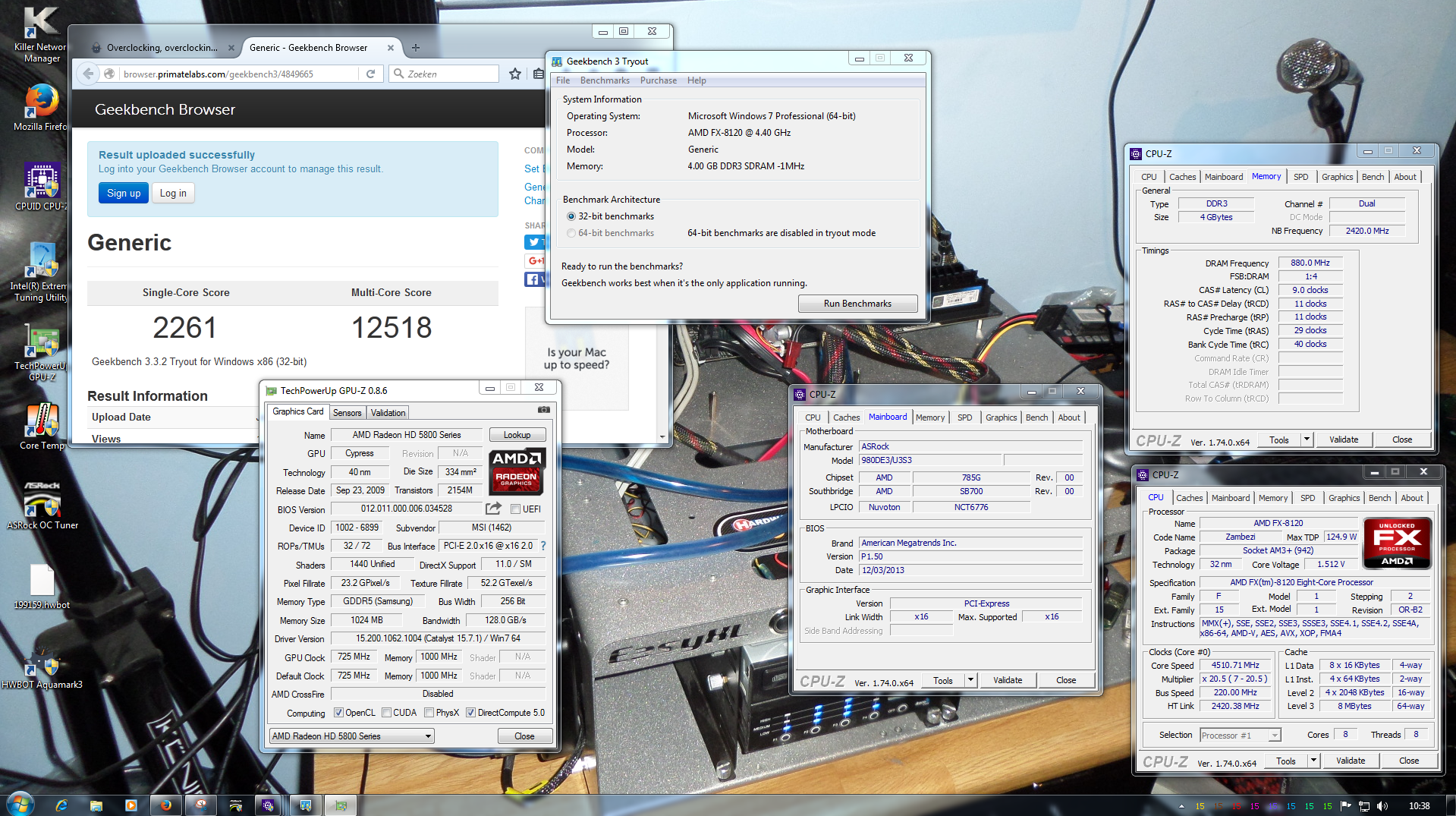Screen dimensions: 1456x816
Task: Click the GPU-Z screenshot camera icon
Action: 543,410
